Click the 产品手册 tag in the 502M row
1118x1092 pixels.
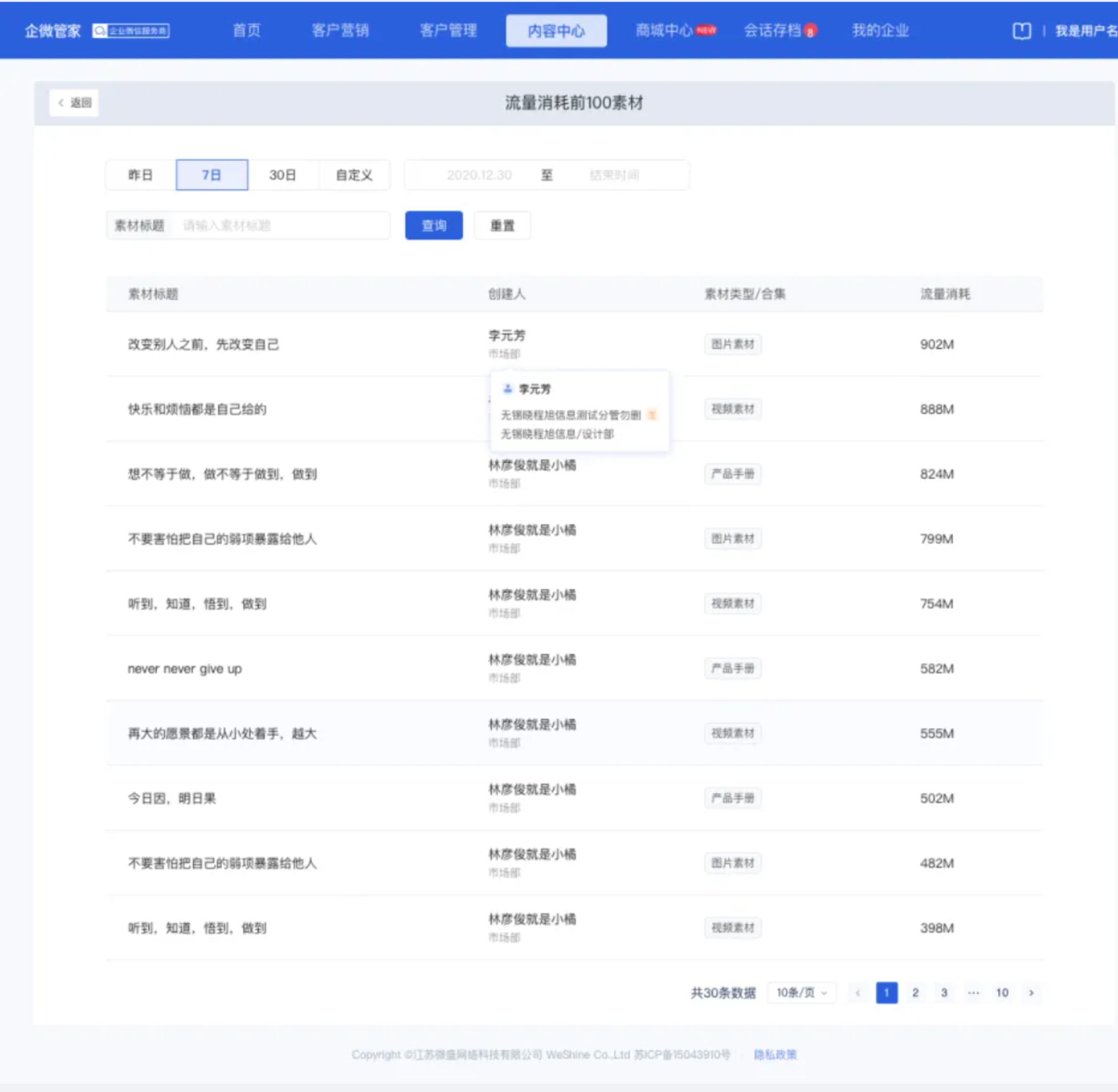(732, 798)
